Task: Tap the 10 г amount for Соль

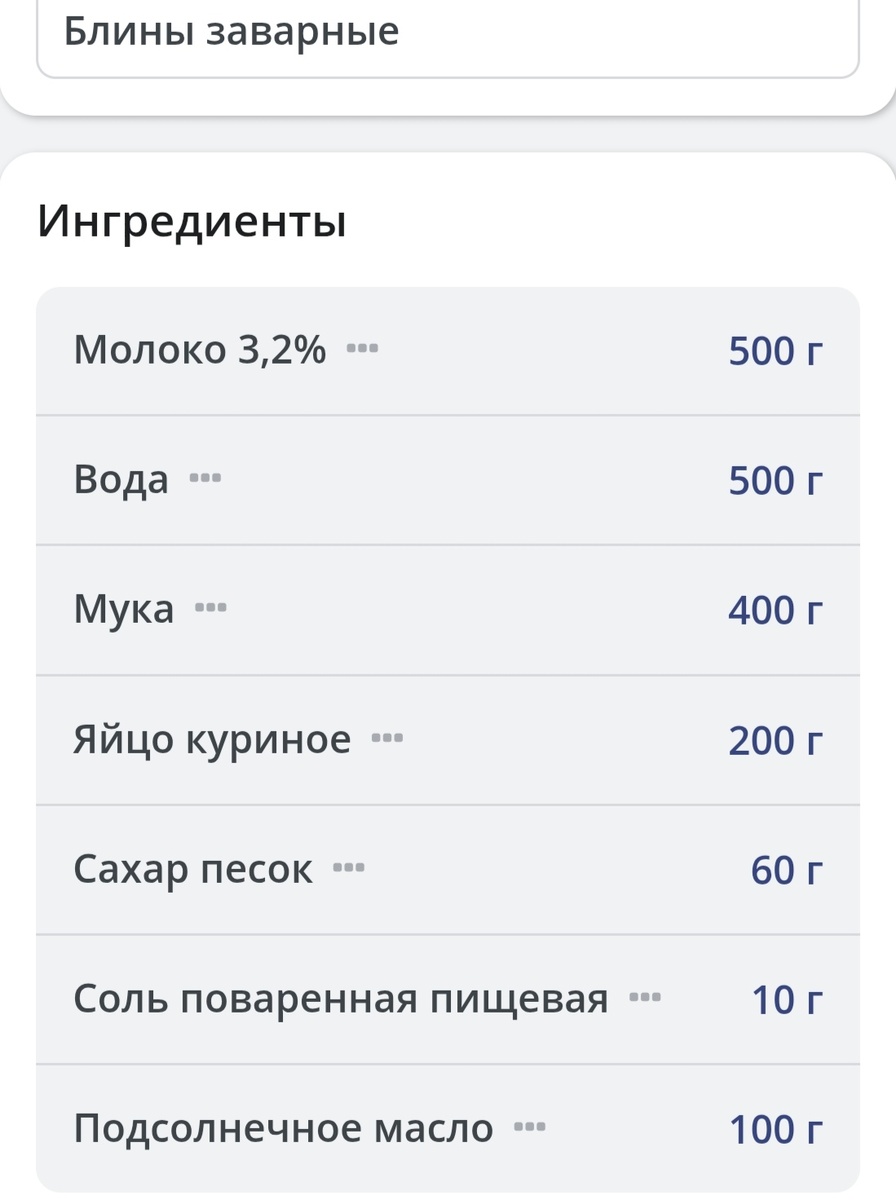Action: (x=787, y=999)
